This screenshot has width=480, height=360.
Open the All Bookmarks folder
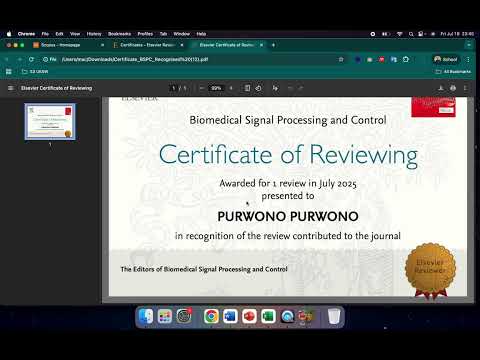click(453, 72)
